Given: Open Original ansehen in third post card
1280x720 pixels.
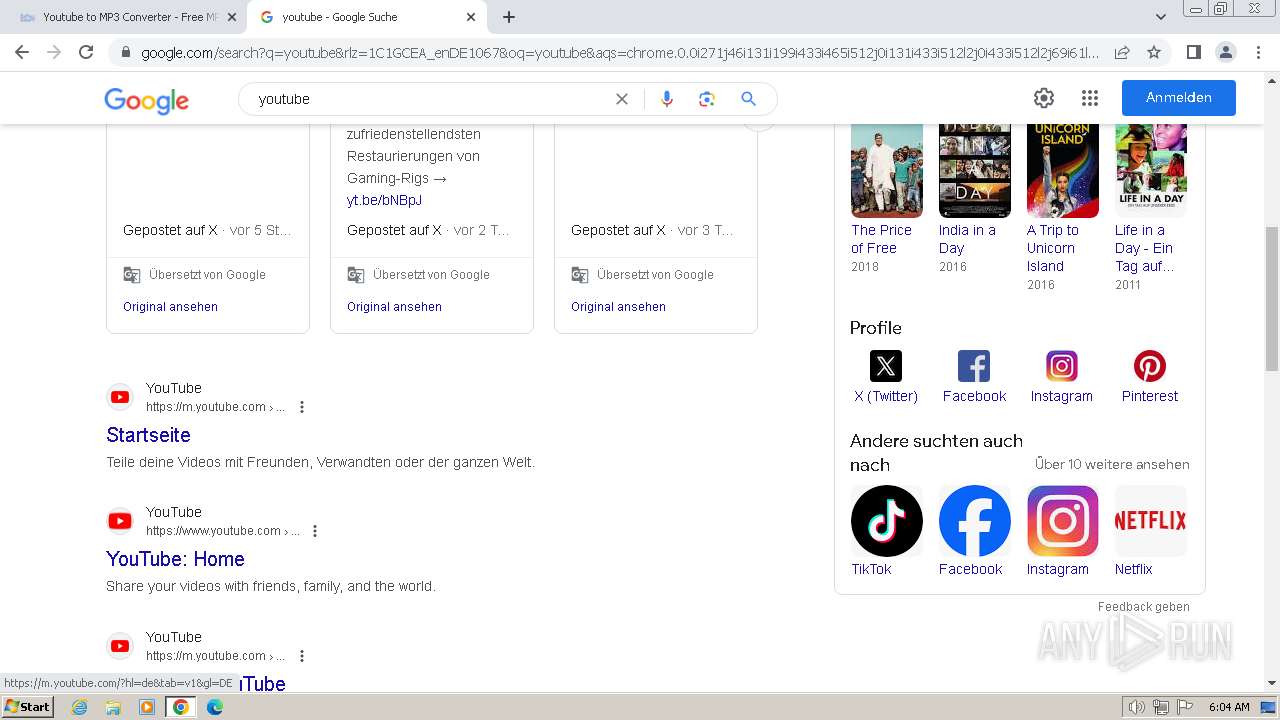Looking at the screenshot, I should click(618, 307).
